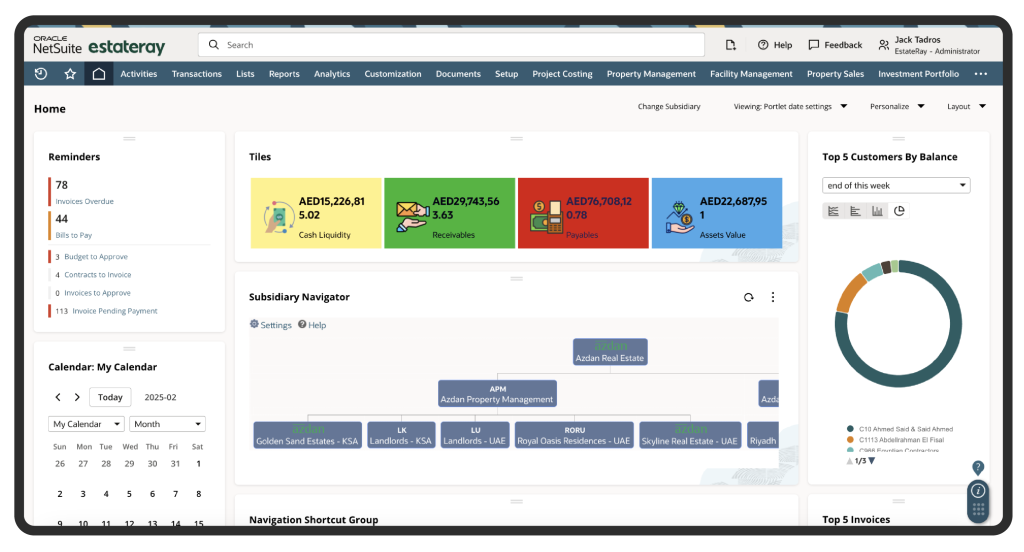Open the Bills to Pay reminder
Viewport: 1024px width, 552px height.
(73, 235)
